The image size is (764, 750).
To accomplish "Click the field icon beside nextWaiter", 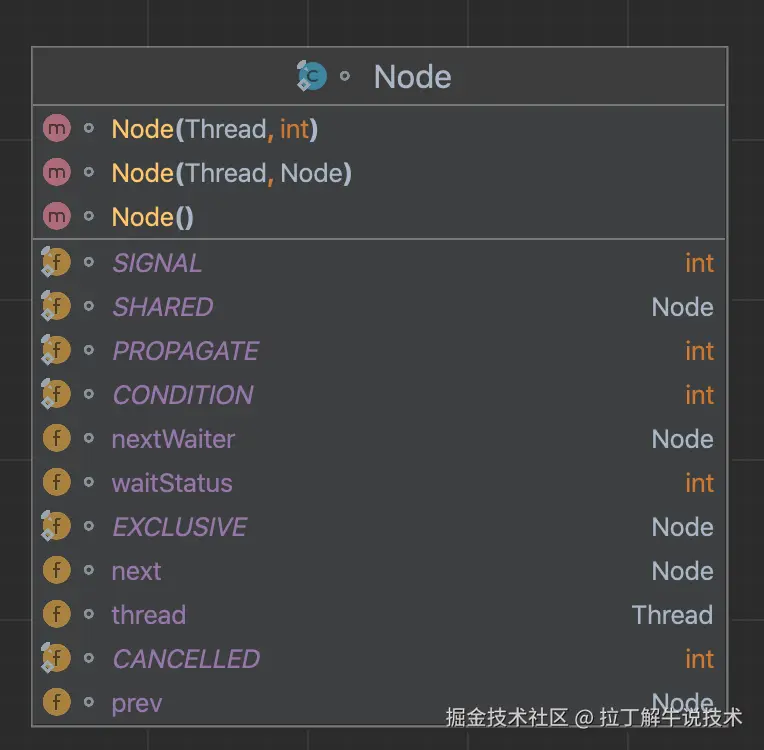I will (57, 439).
